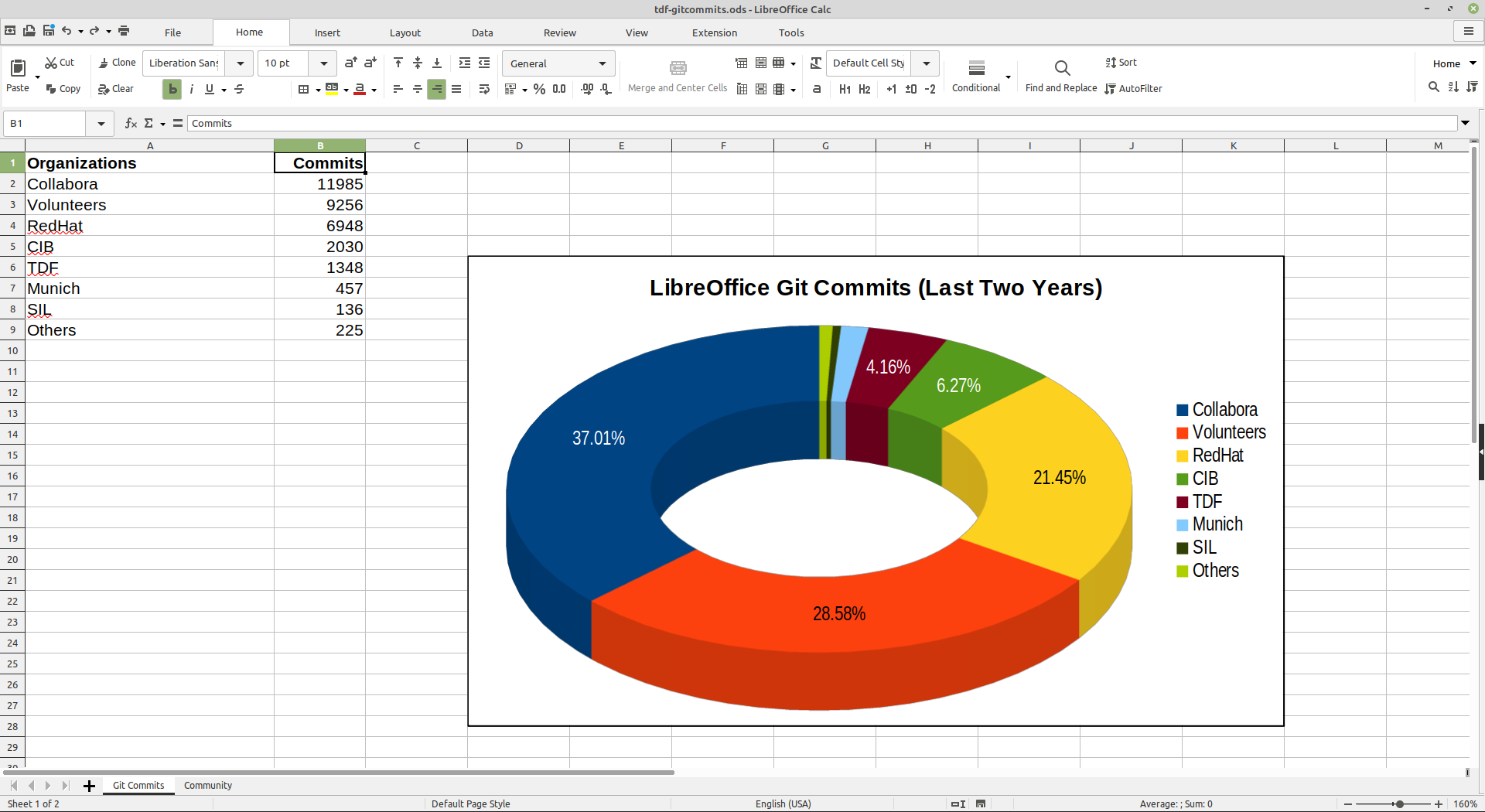Open the Name Box dropdown

point(101,123)
